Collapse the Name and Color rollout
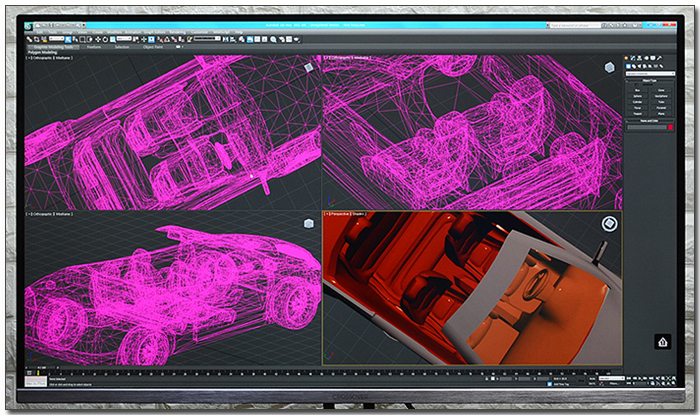The width and height of the screenshot is (700, 415). coord(650,120)
